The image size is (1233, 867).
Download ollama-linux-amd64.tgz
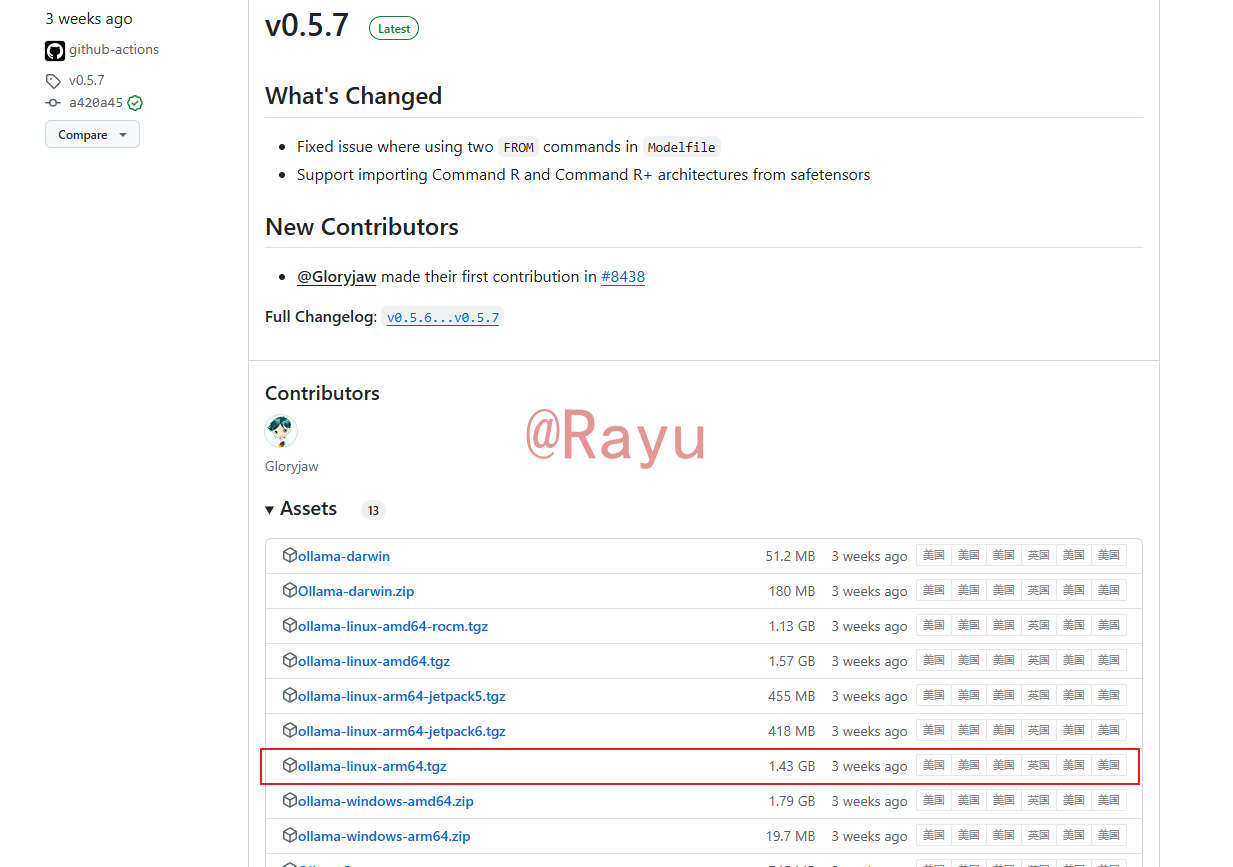coord(374,661)
